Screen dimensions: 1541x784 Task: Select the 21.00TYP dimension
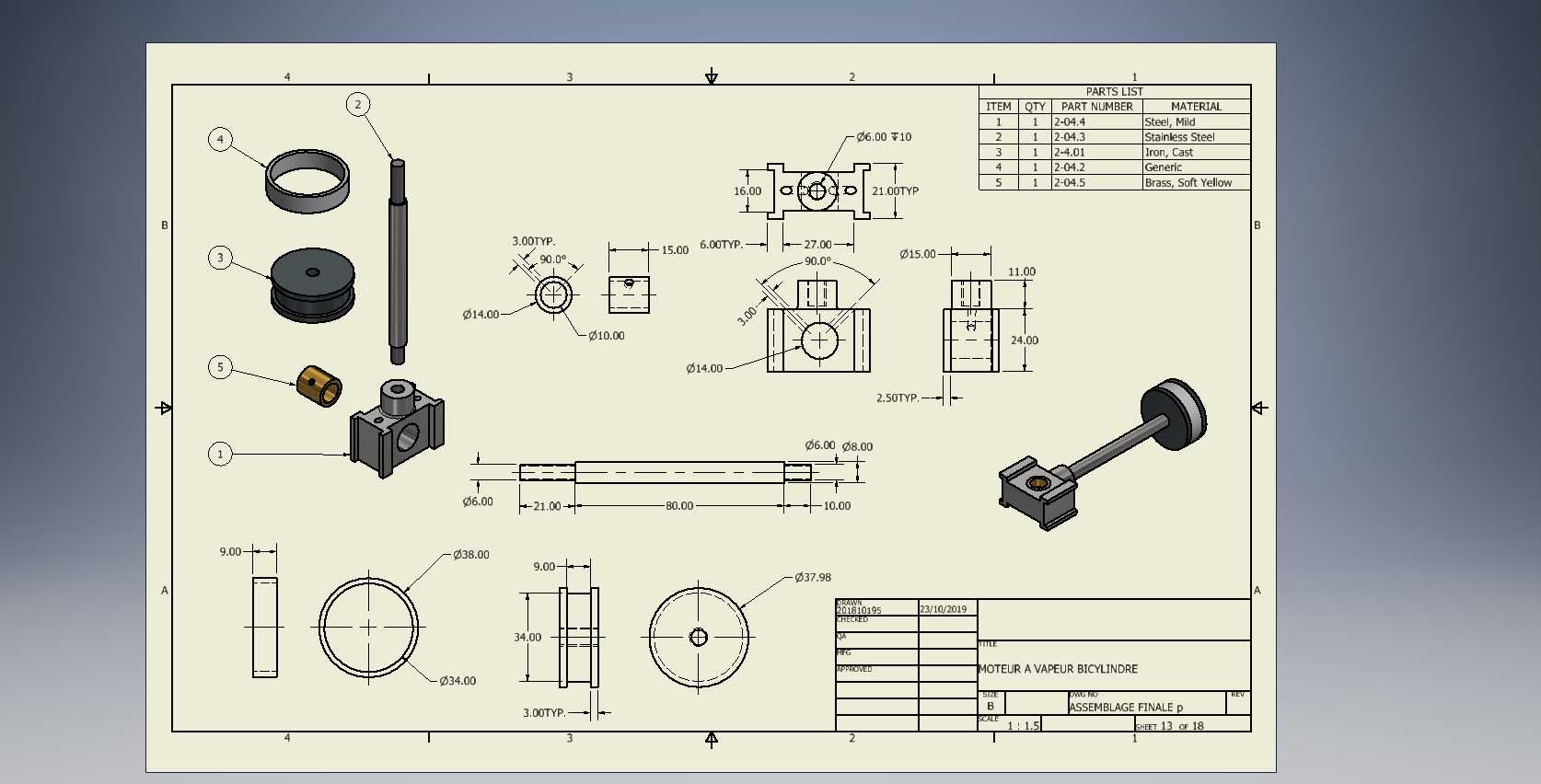(x=896, y=191)
